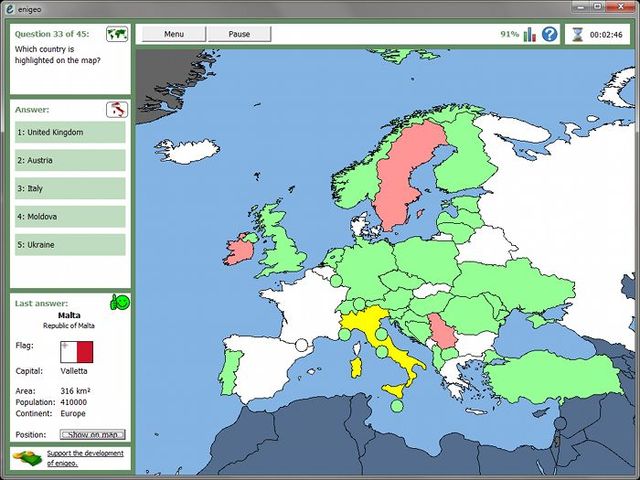
Task: Click the Europe continent value
Action: tap(73, 413)
